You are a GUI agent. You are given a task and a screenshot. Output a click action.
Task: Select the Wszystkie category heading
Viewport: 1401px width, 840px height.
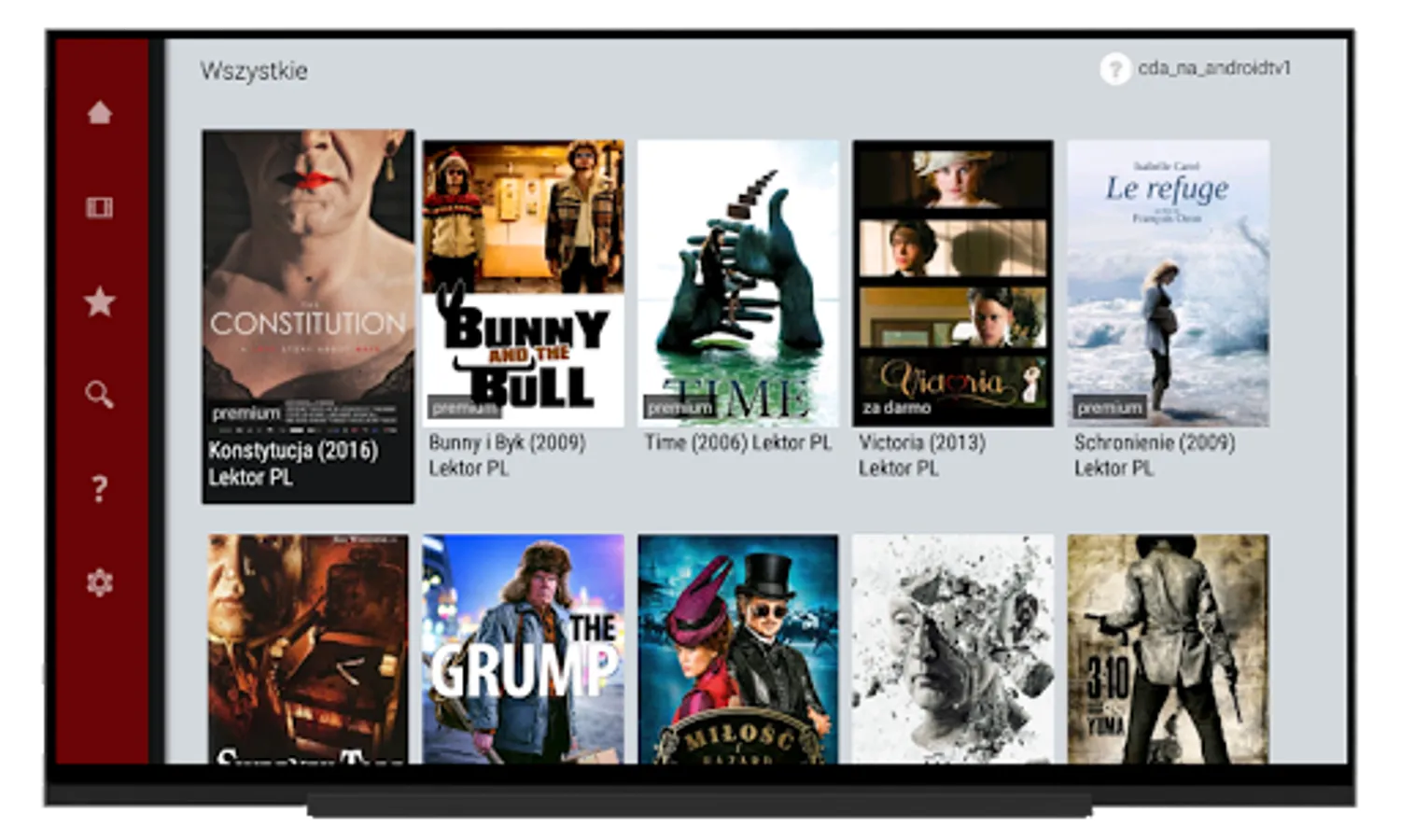tap(254, 71)
